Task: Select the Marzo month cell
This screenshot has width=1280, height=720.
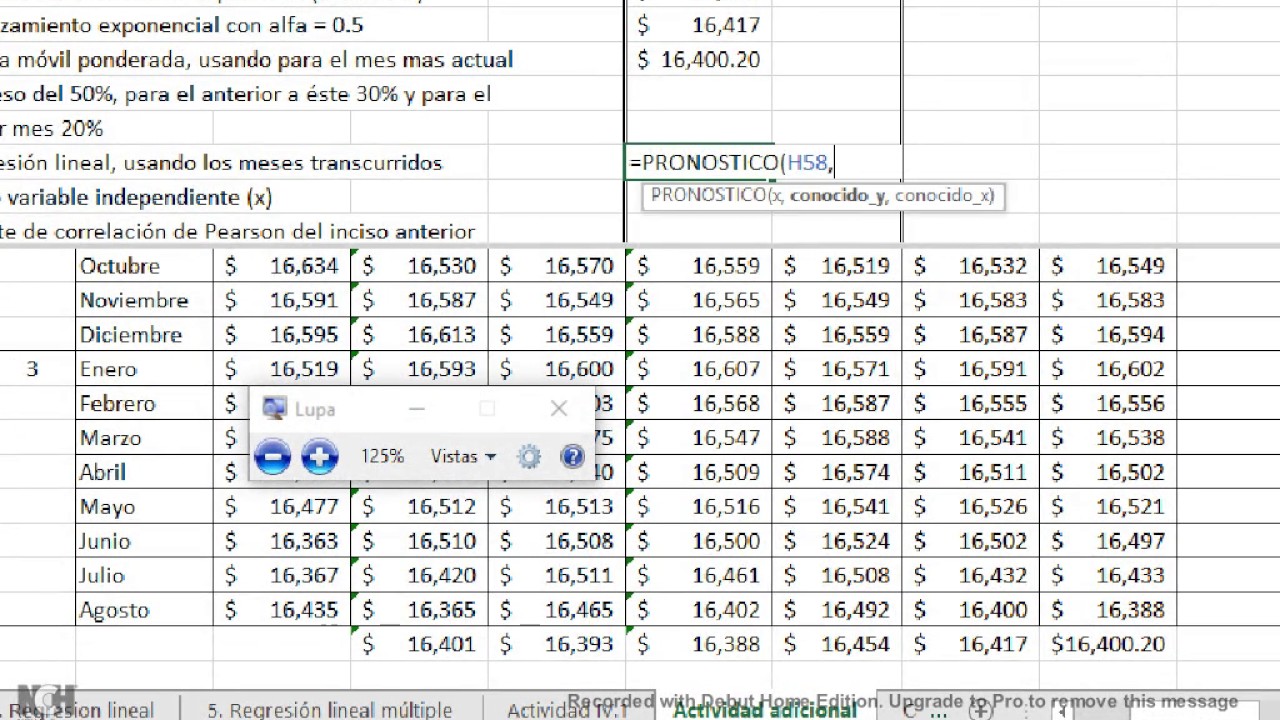Action: click(144, 438)
